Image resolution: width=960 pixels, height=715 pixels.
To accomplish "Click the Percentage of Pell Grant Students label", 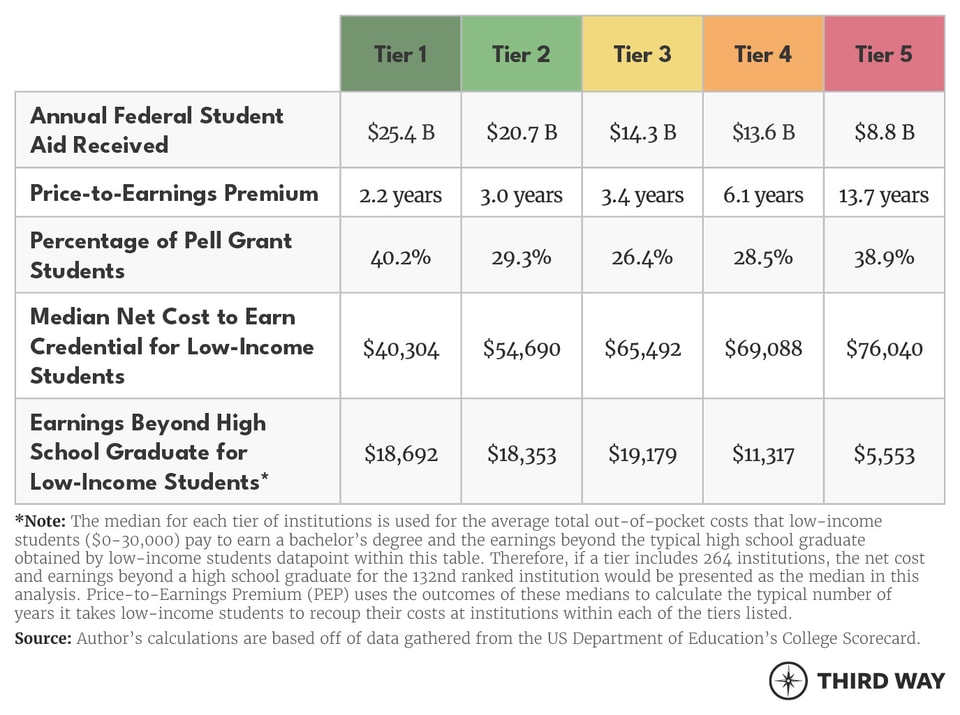I will 161,256.
